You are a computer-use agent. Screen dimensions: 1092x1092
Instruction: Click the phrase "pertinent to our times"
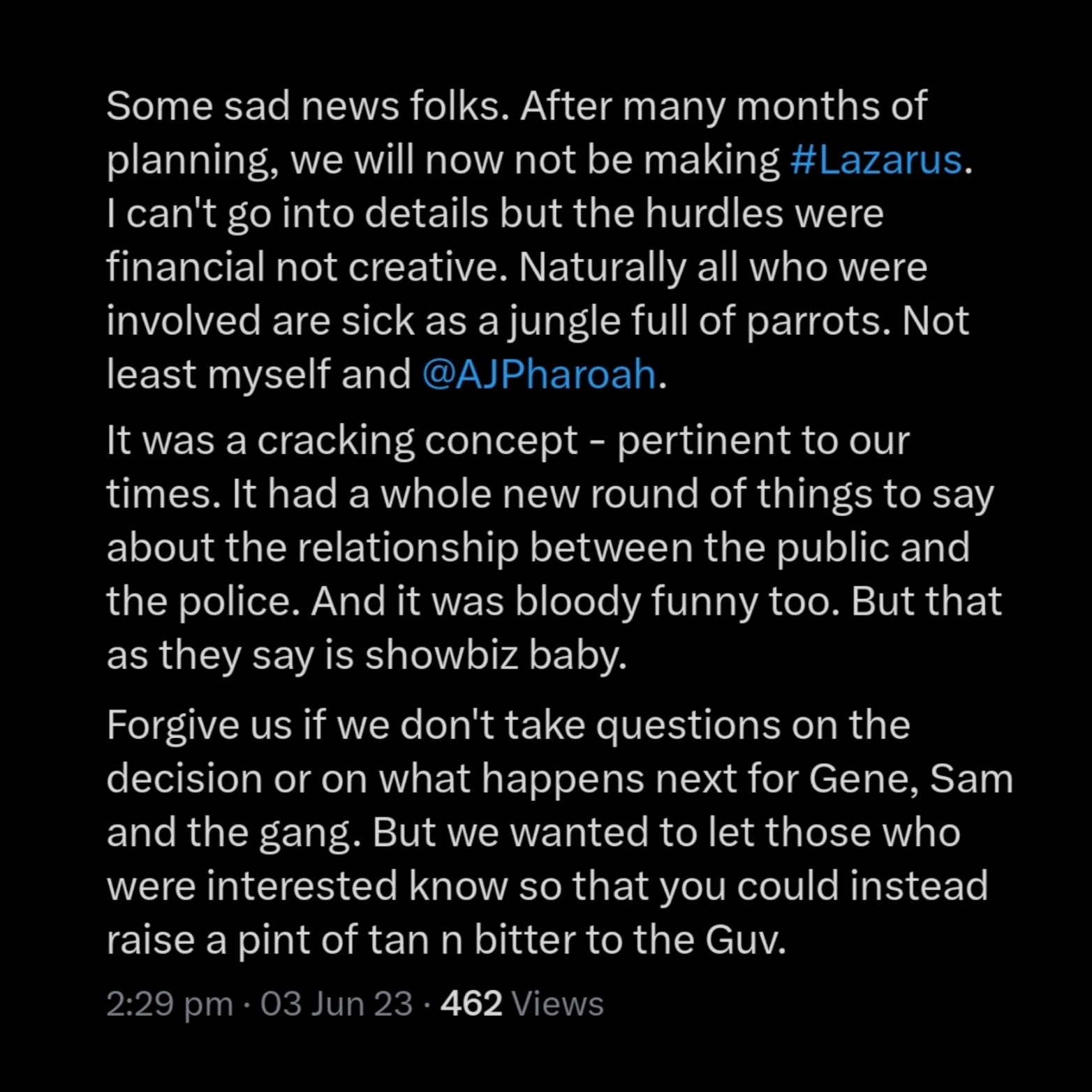pyautogui.click(x=762, y=441)
